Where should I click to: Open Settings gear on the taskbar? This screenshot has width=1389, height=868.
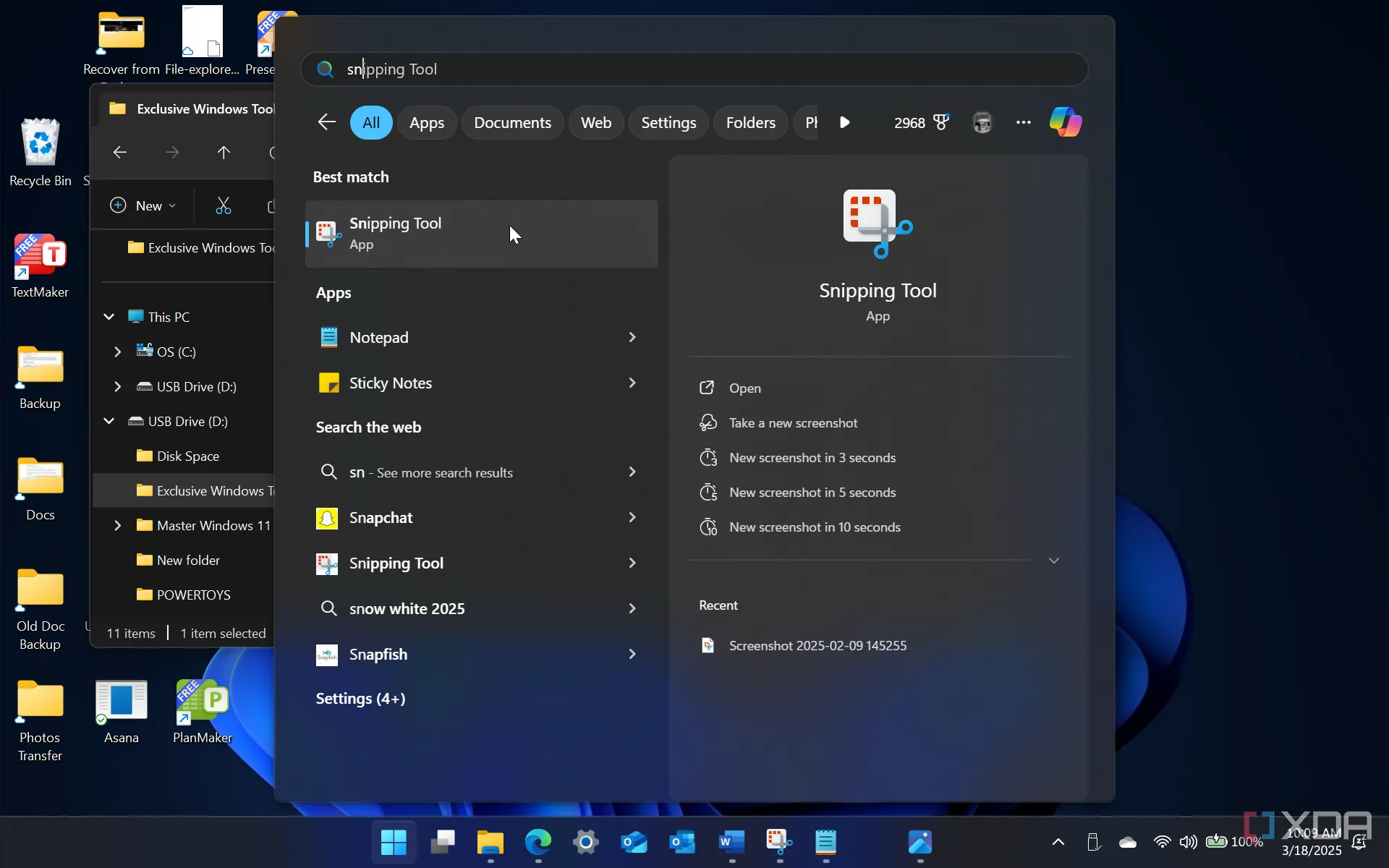click(585, 842)
